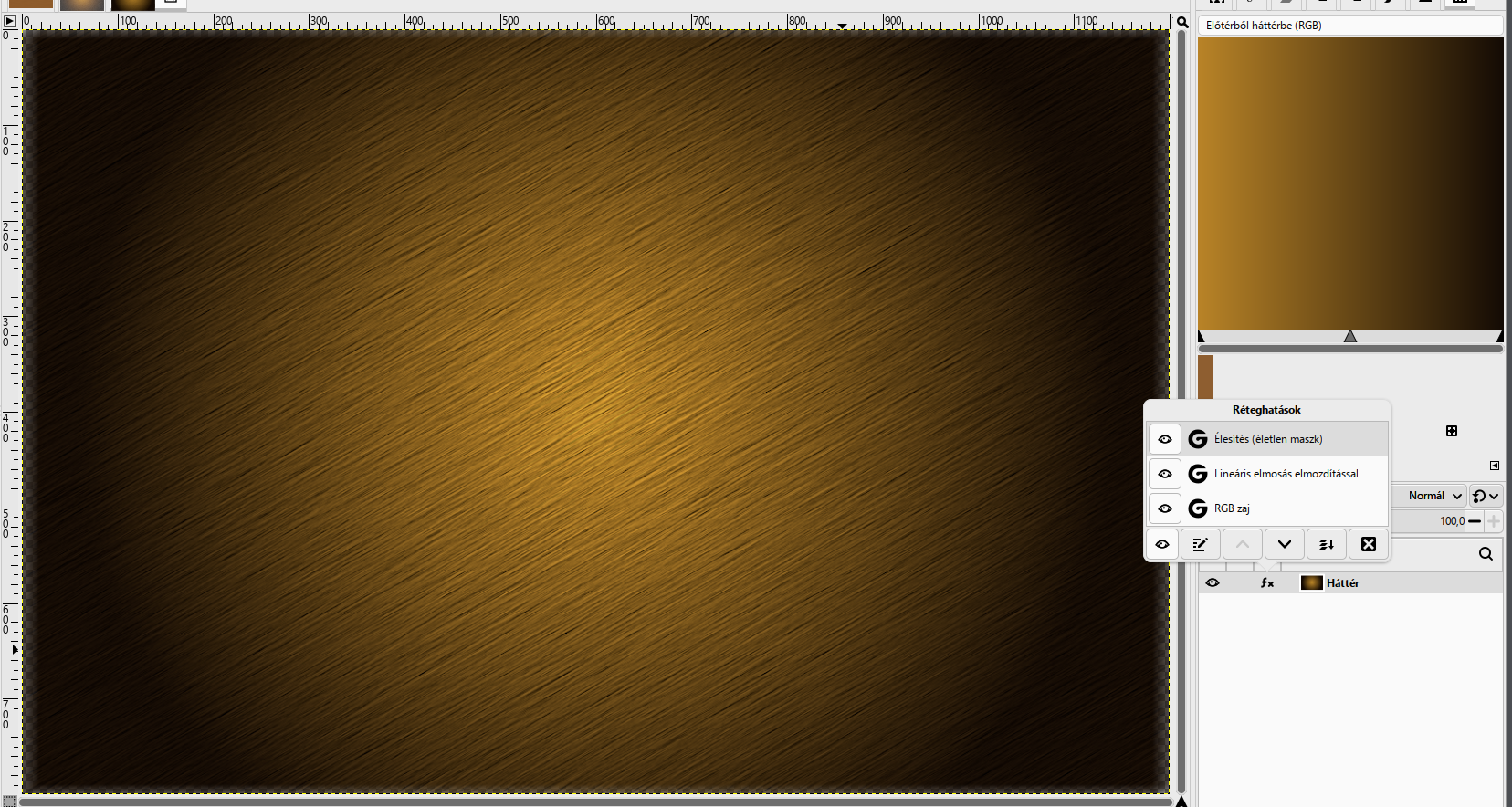Remove the selected layer effect
Screen dimensions: 1512x807
click(x=1369, y=544)
